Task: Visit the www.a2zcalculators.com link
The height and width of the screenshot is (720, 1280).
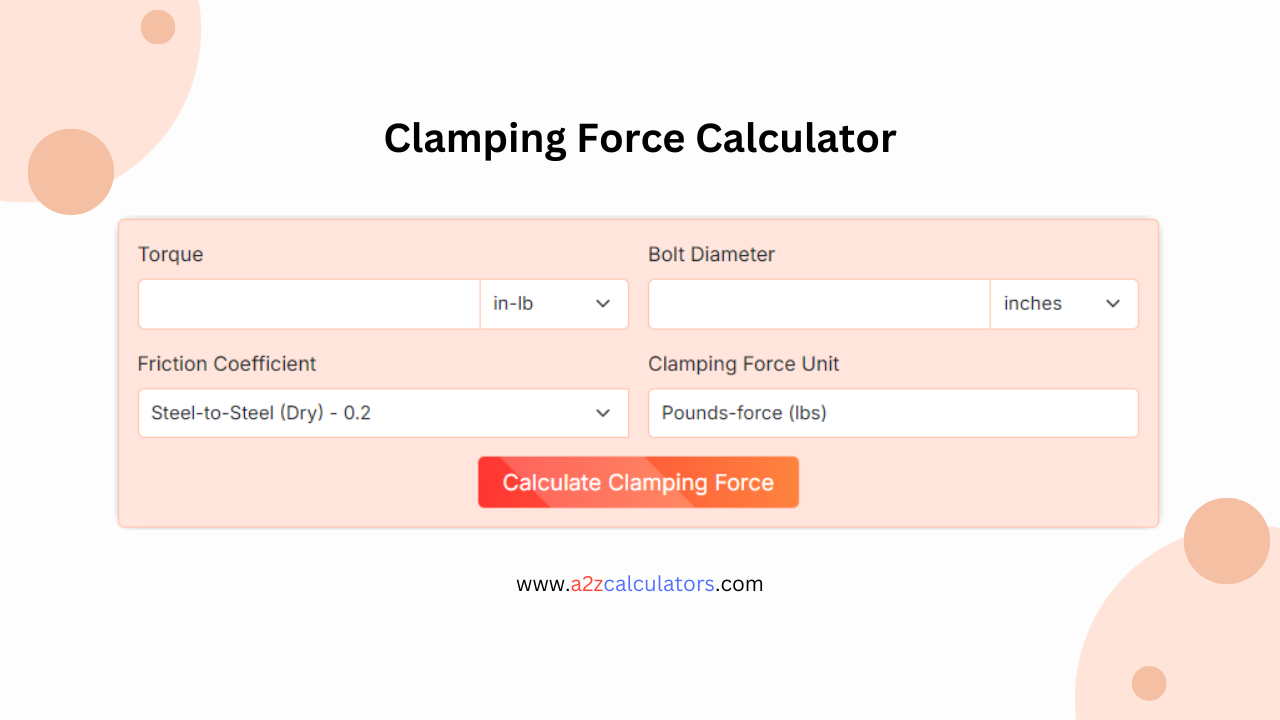Action: click(639, 584)
